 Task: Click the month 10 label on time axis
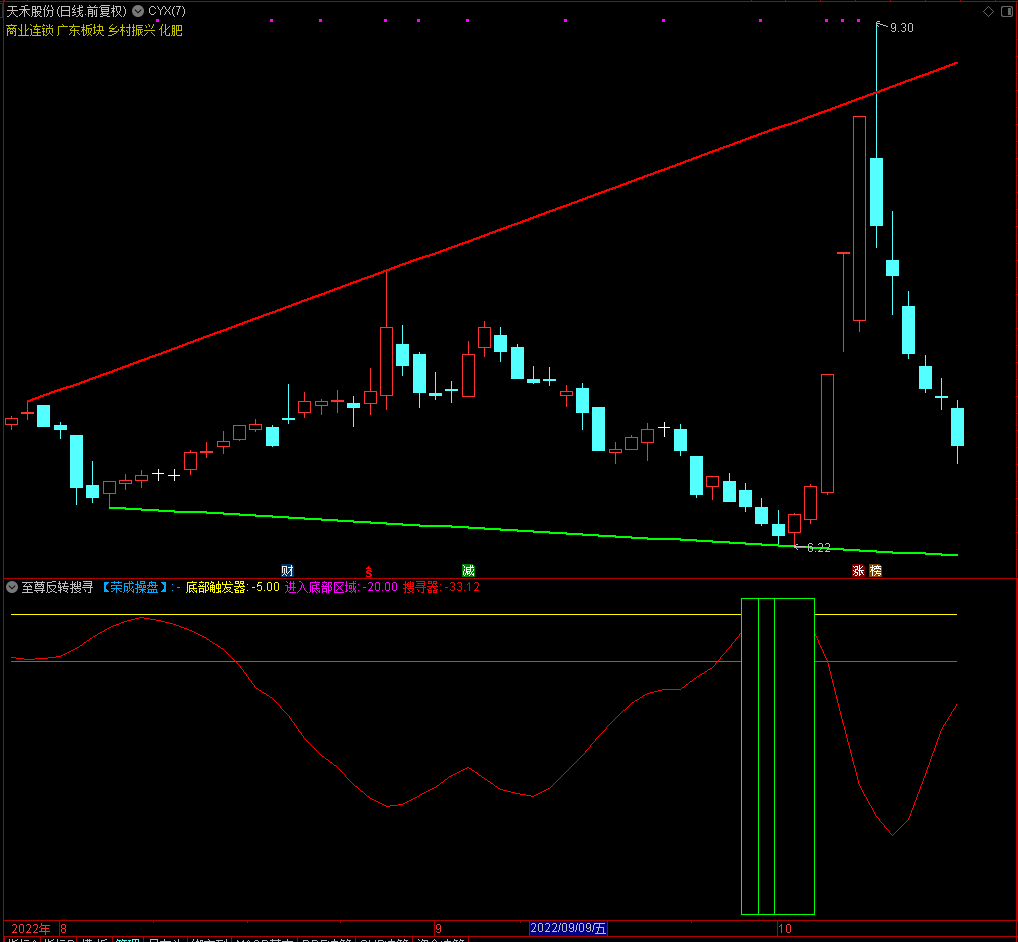(785, 929)
